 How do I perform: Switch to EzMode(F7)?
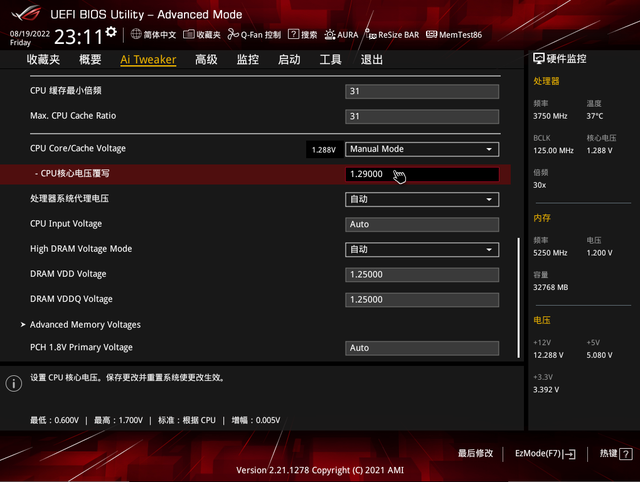click(545, 454)
